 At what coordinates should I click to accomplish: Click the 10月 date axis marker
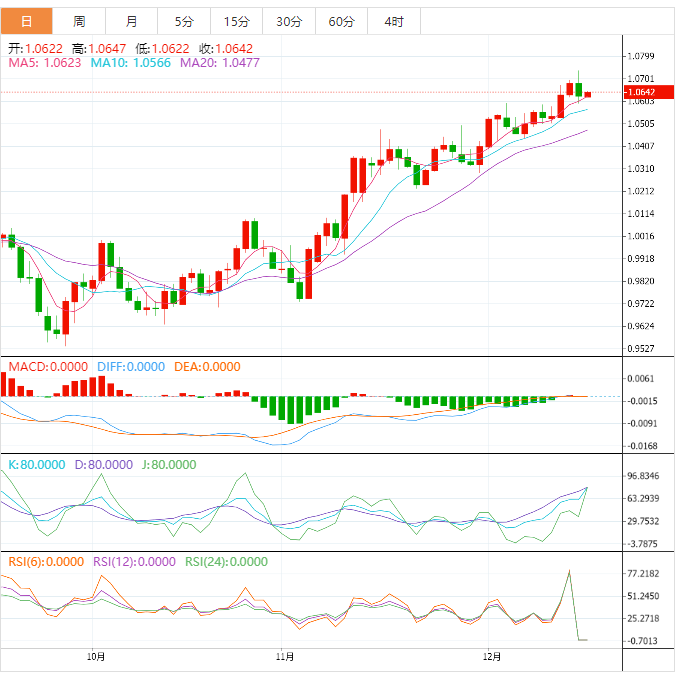(x=96, y=657)
